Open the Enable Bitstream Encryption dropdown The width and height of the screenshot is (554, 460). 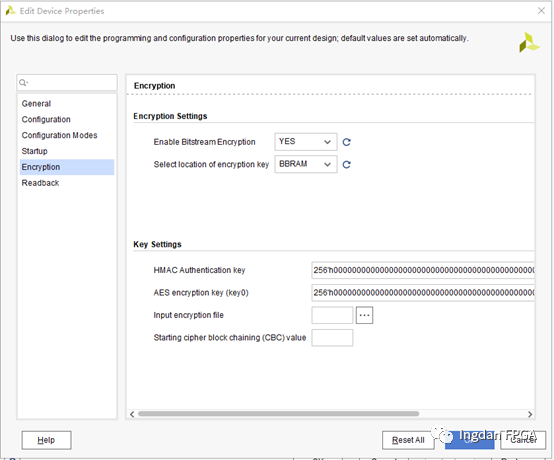[x=306, y=142]
